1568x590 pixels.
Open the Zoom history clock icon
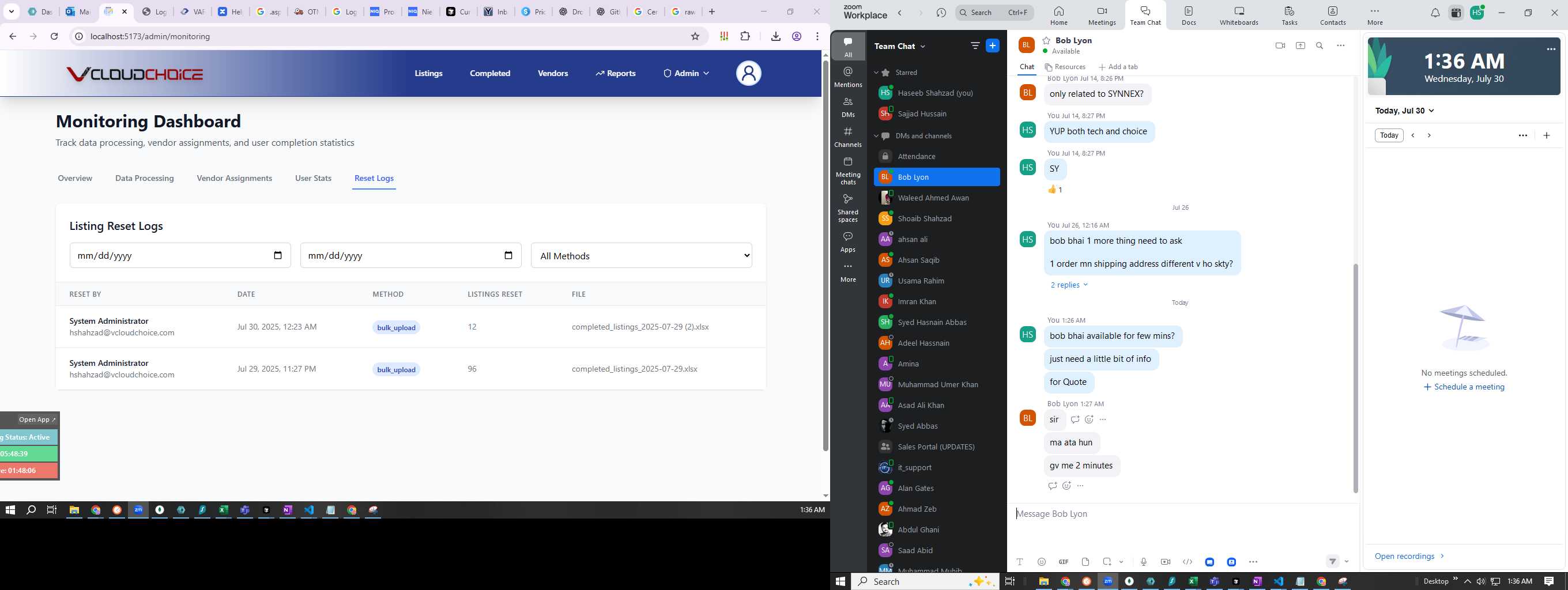tap(941, 13)
